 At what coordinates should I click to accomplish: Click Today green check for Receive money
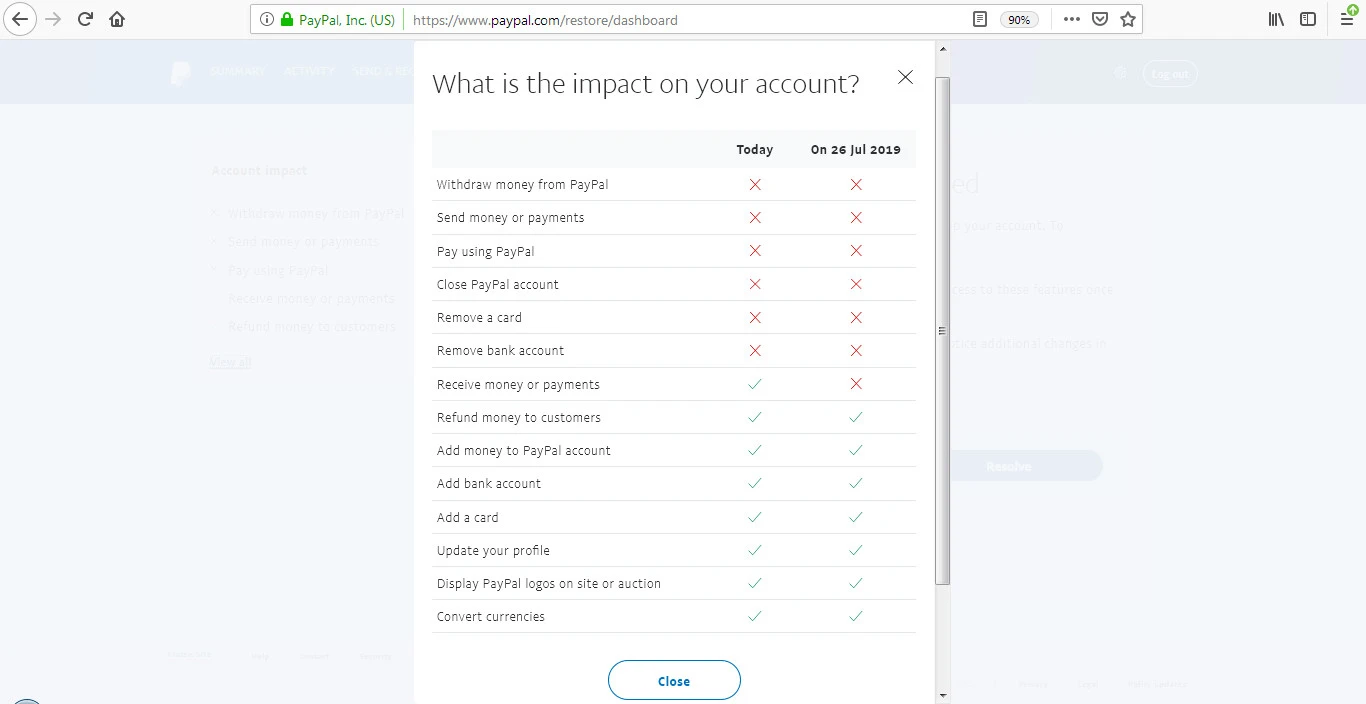(x=755, y=384)
